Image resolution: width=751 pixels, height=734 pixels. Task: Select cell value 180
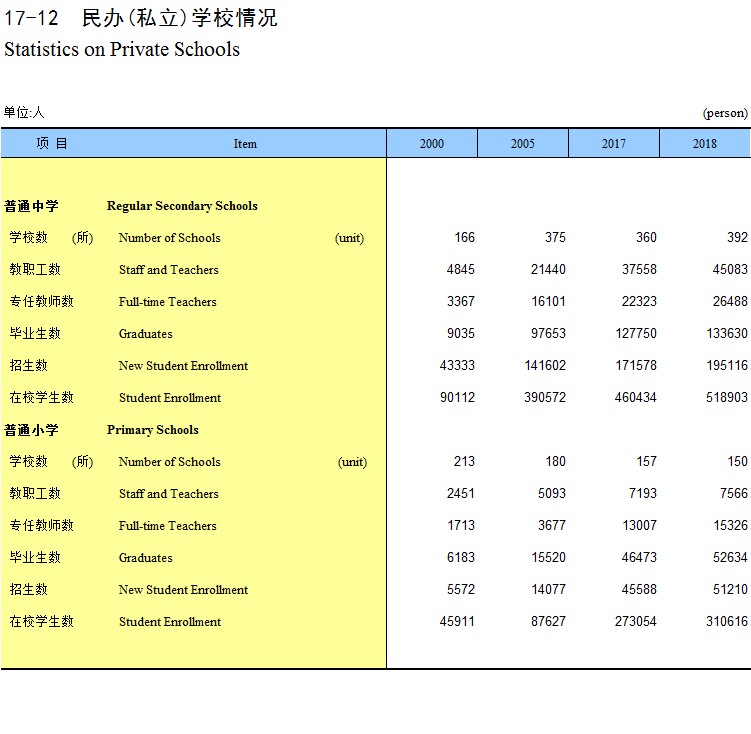pos(556,462)
